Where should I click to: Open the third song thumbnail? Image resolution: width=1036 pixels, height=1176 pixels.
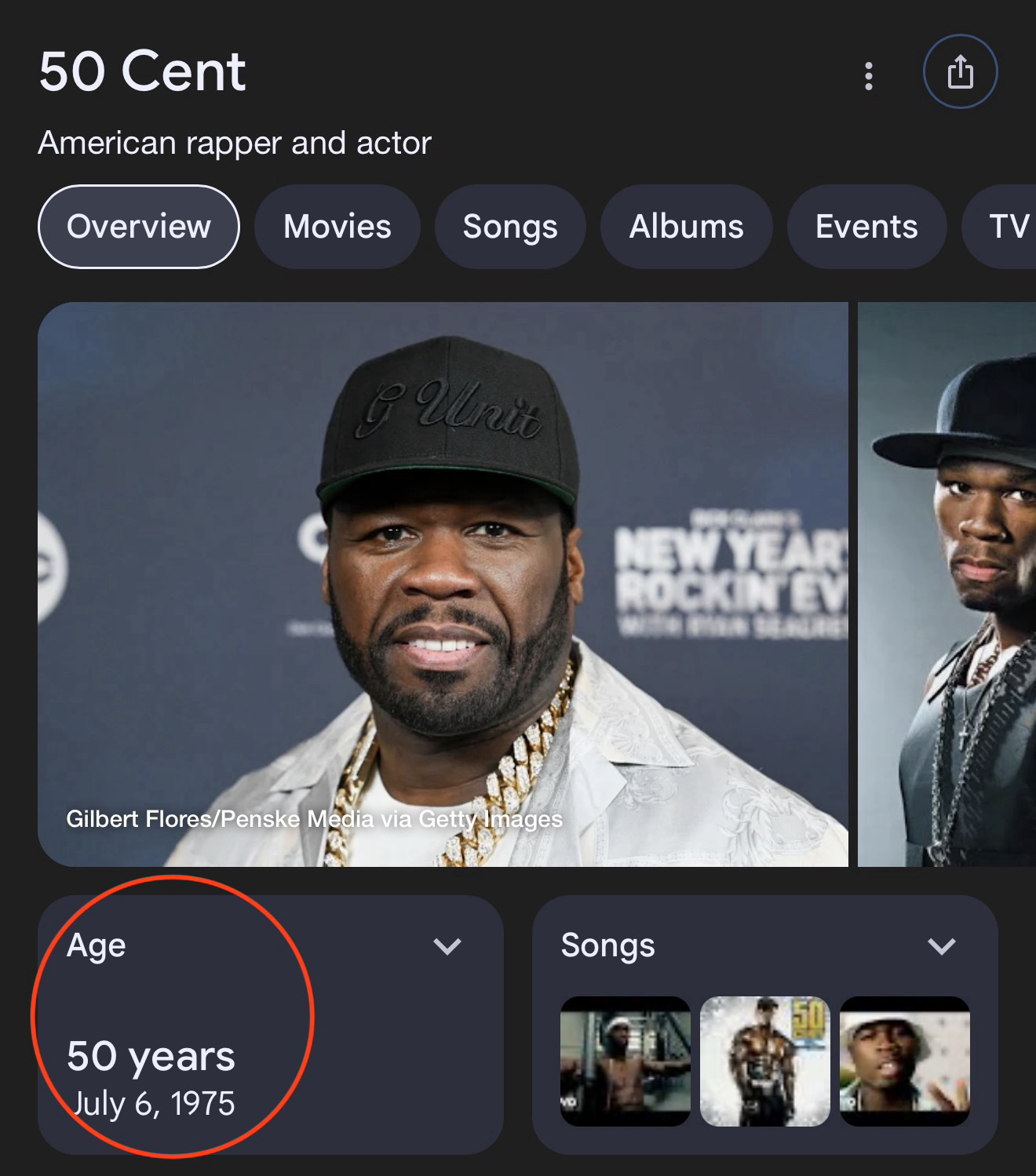pyautogui.click(x=905, y=1061)
